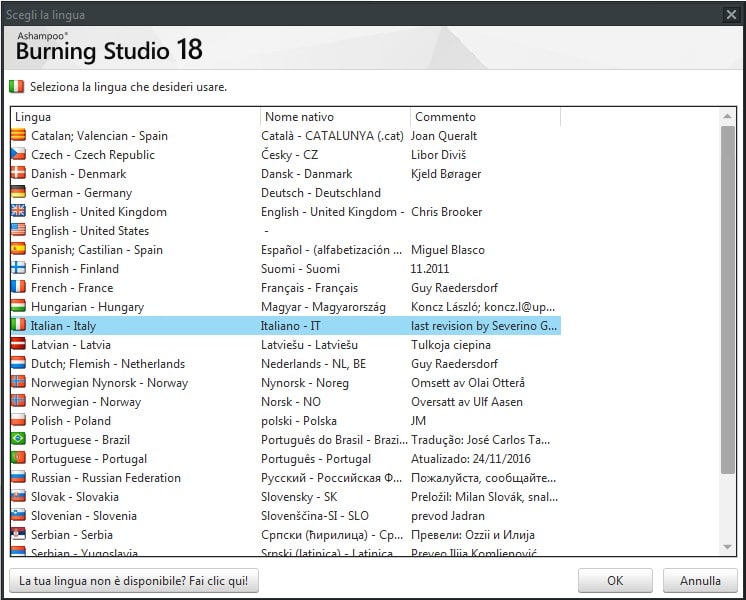Select 'Russian - Russian Federation' row

[285, 478]
